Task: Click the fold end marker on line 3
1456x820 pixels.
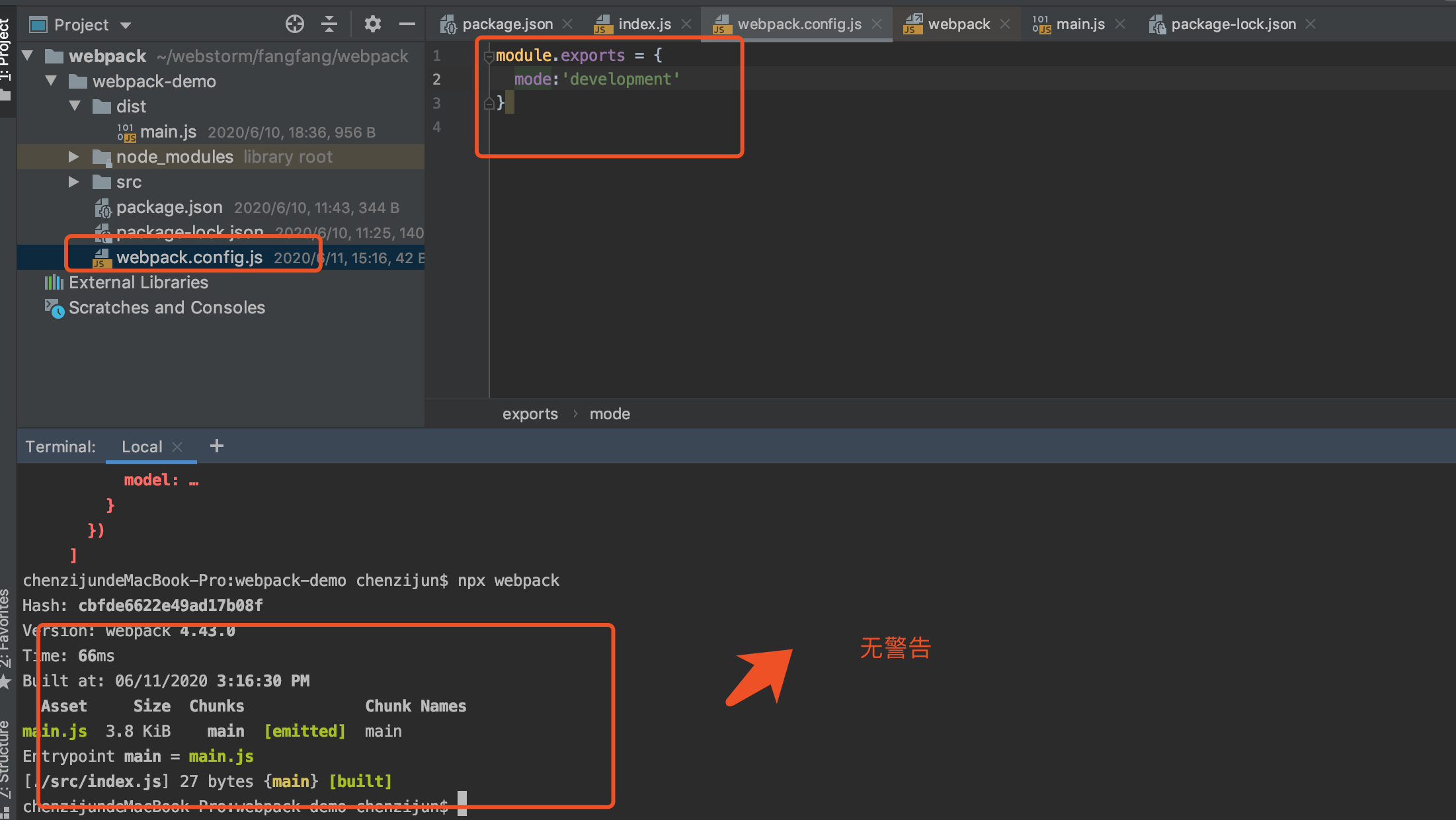Action: 489,103
